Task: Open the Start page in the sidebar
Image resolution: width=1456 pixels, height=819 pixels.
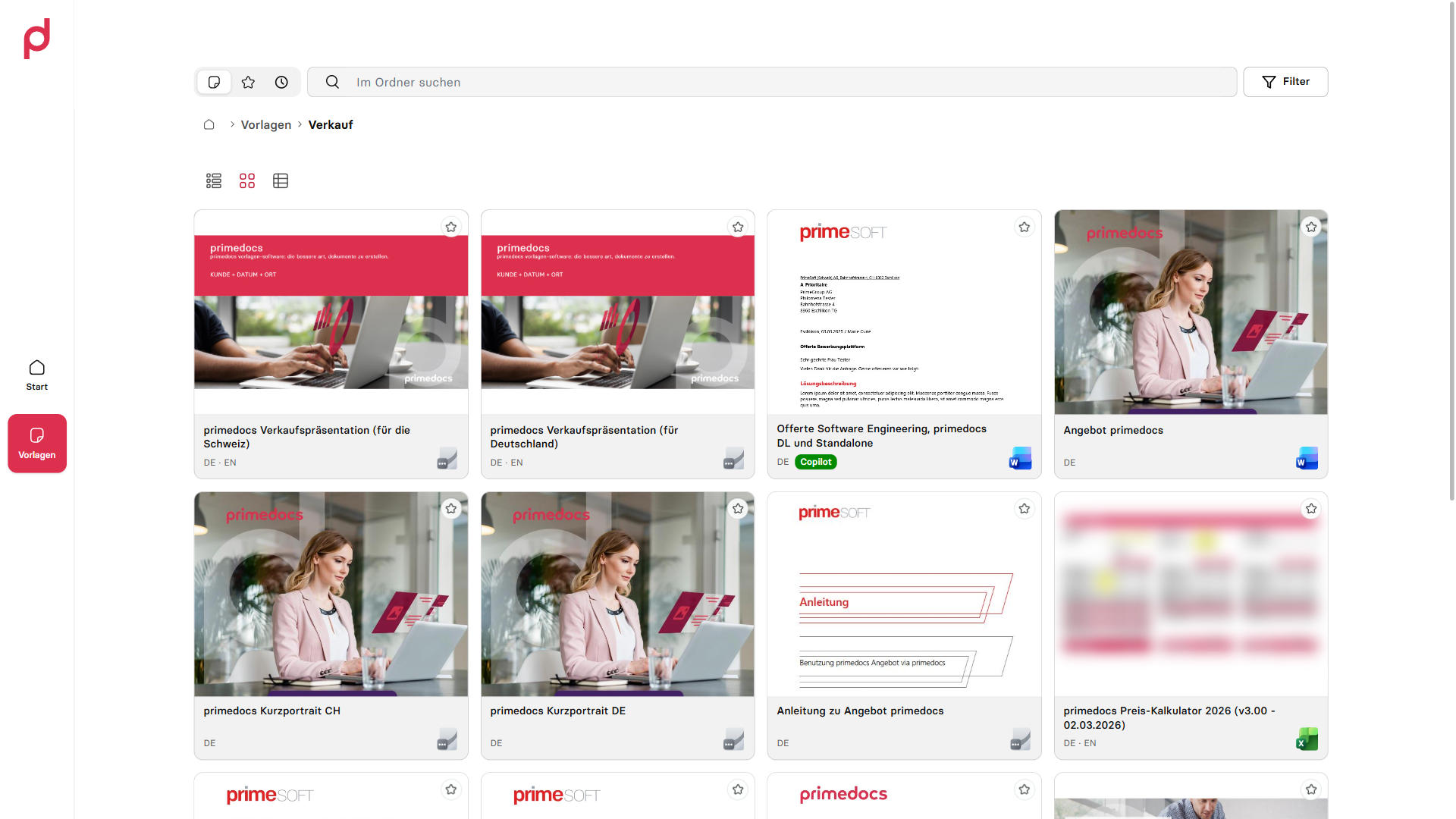Action: (36, 375)
